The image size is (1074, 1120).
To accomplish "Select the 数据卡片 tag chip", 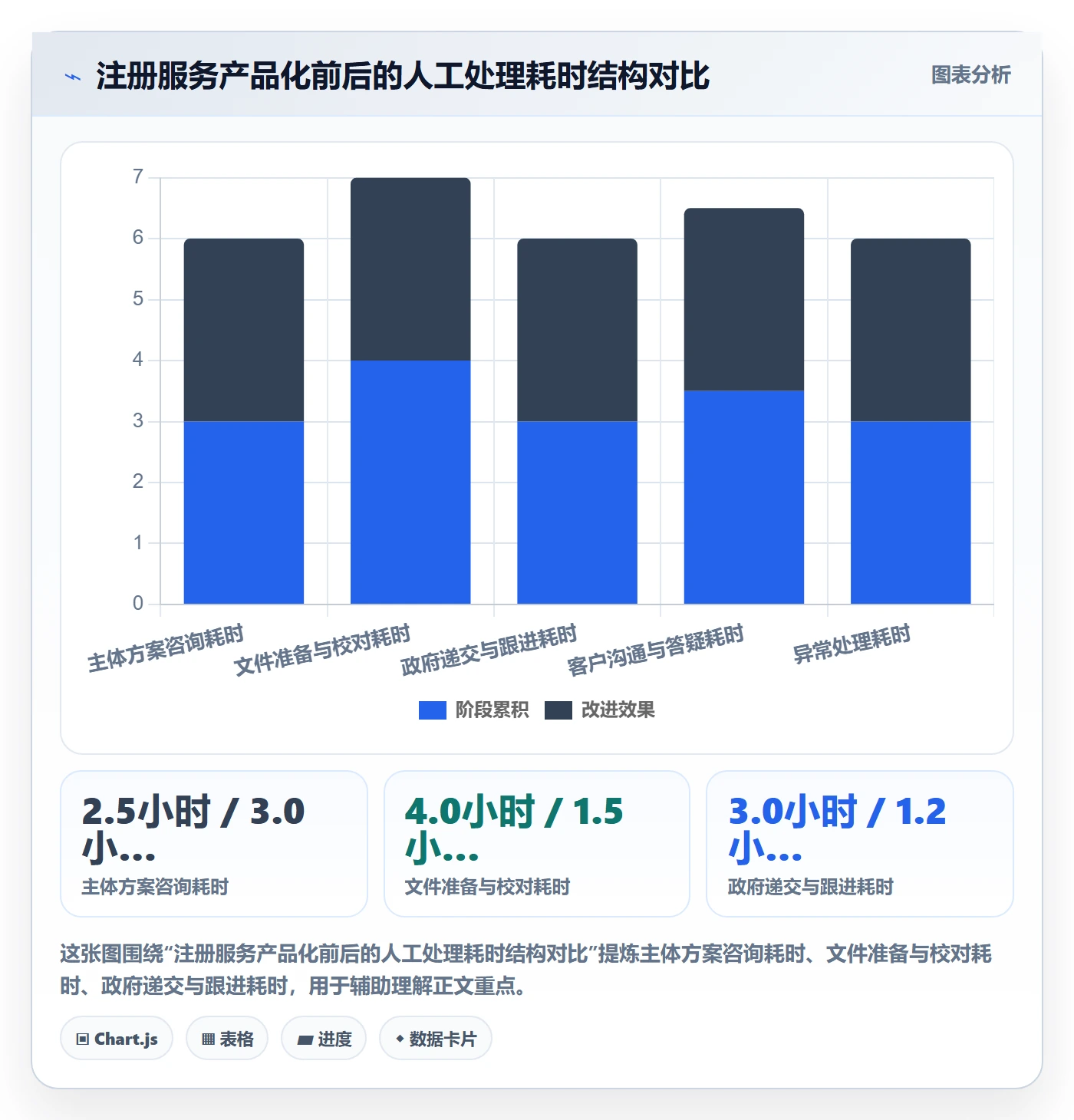I will 436,1039.
